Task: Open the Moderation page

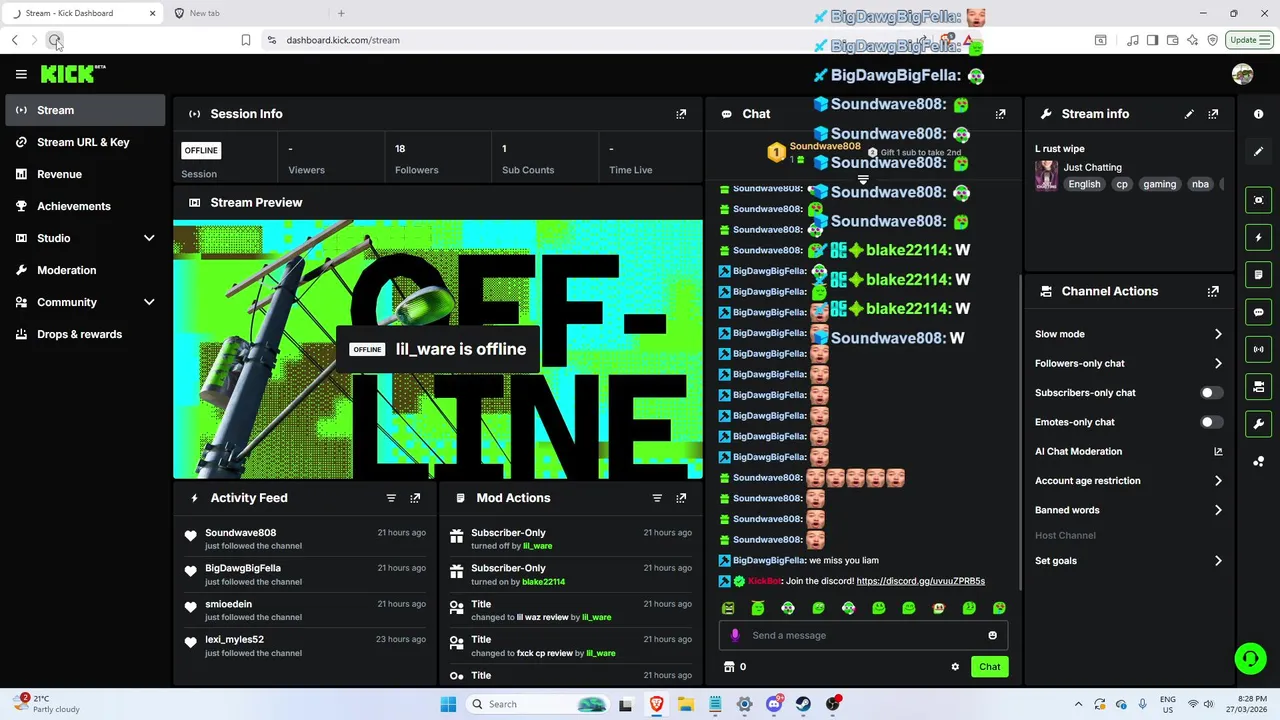Action: (x=85, y=270)
